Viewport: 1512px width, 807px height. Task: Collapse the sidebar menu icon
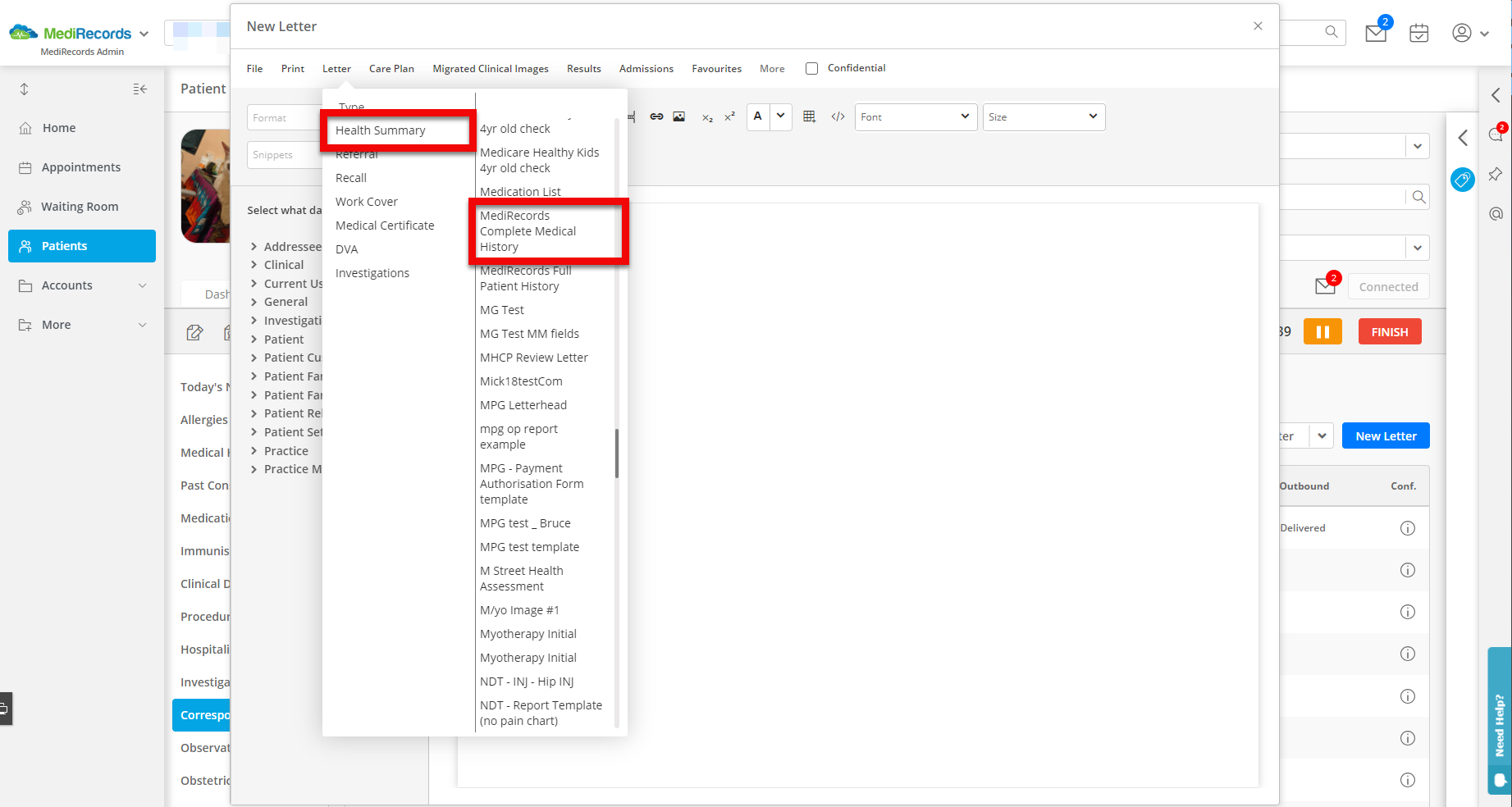pos(140,89)
